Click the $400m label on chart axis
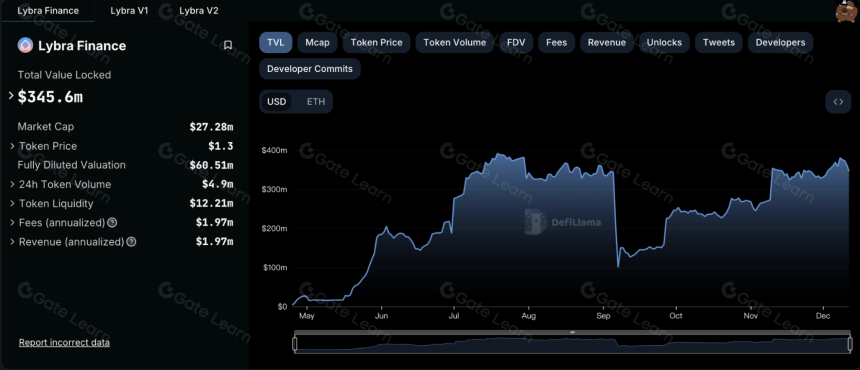The image size is (860, 370). tap(275, 150)
